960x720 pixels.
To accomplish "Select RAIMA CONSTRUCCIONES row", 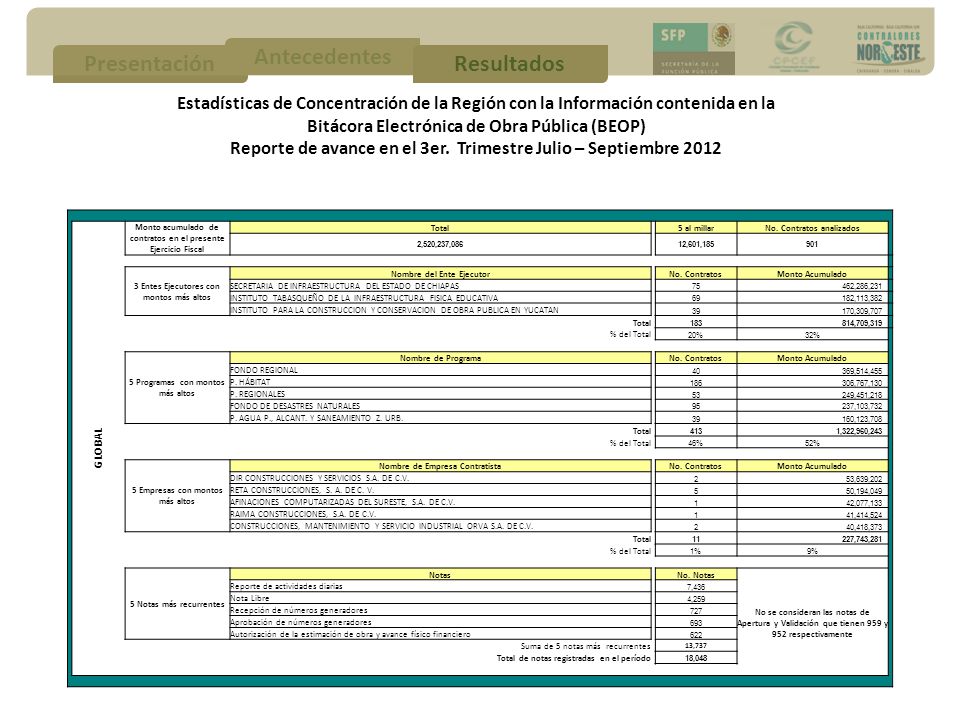I will pyautogui.click(x=440, y=514).
